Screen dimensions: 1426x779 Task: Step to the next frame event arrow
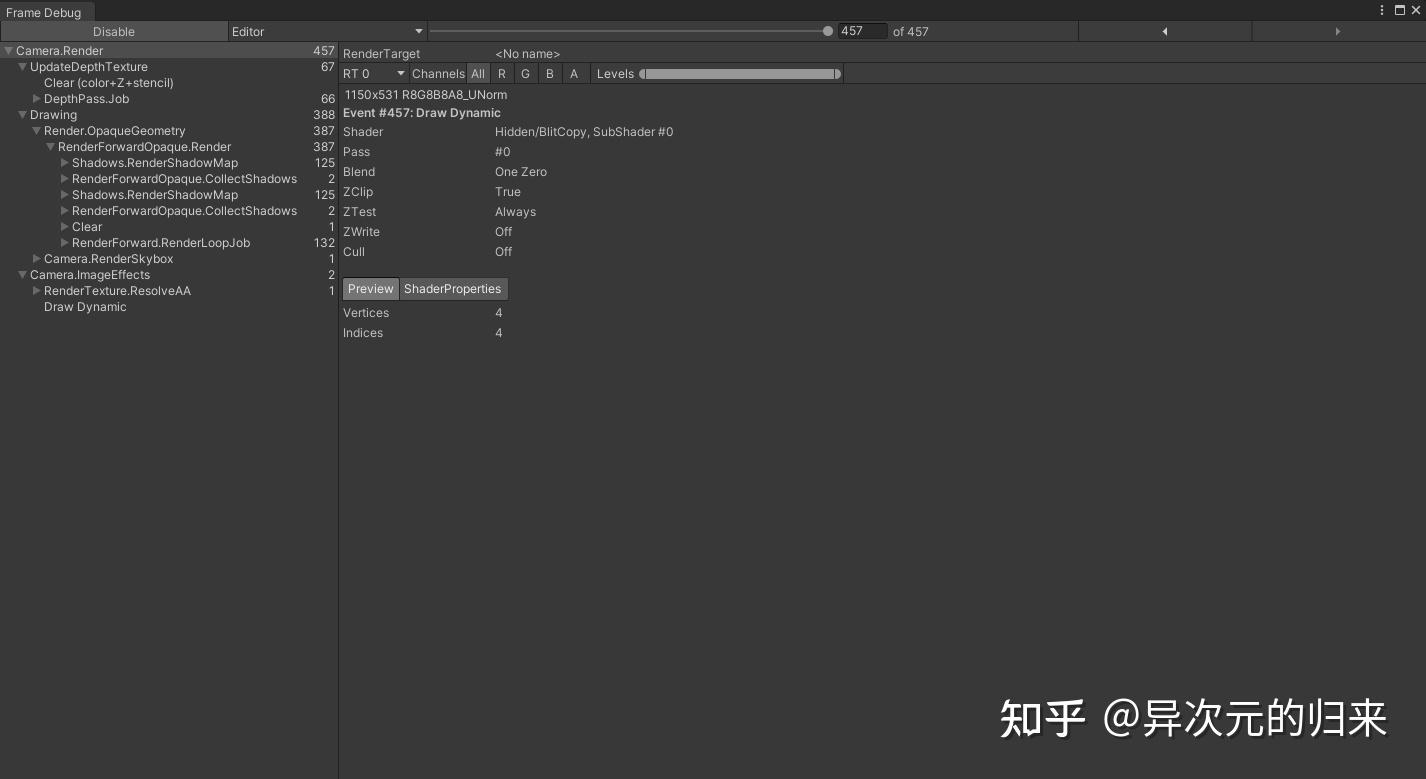(x=1338, y=31)
